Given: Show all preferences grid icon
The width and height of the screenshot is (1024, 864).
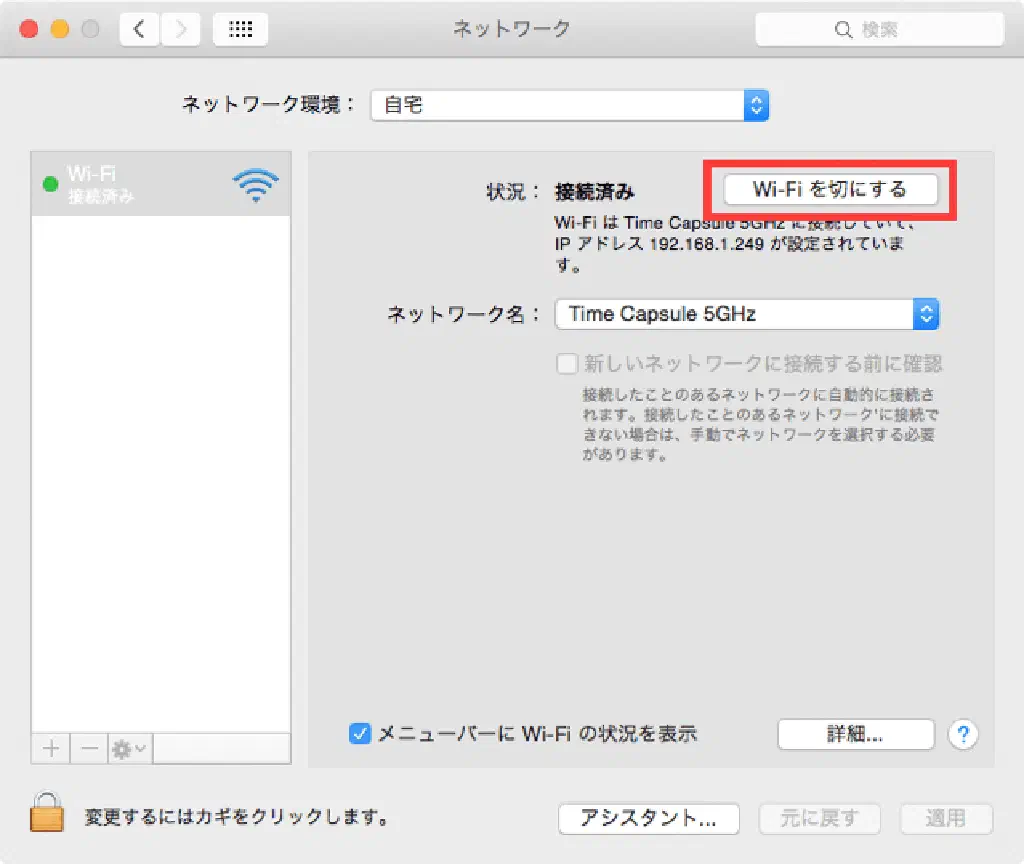Looking at the screenshot, I should [240, 29].
